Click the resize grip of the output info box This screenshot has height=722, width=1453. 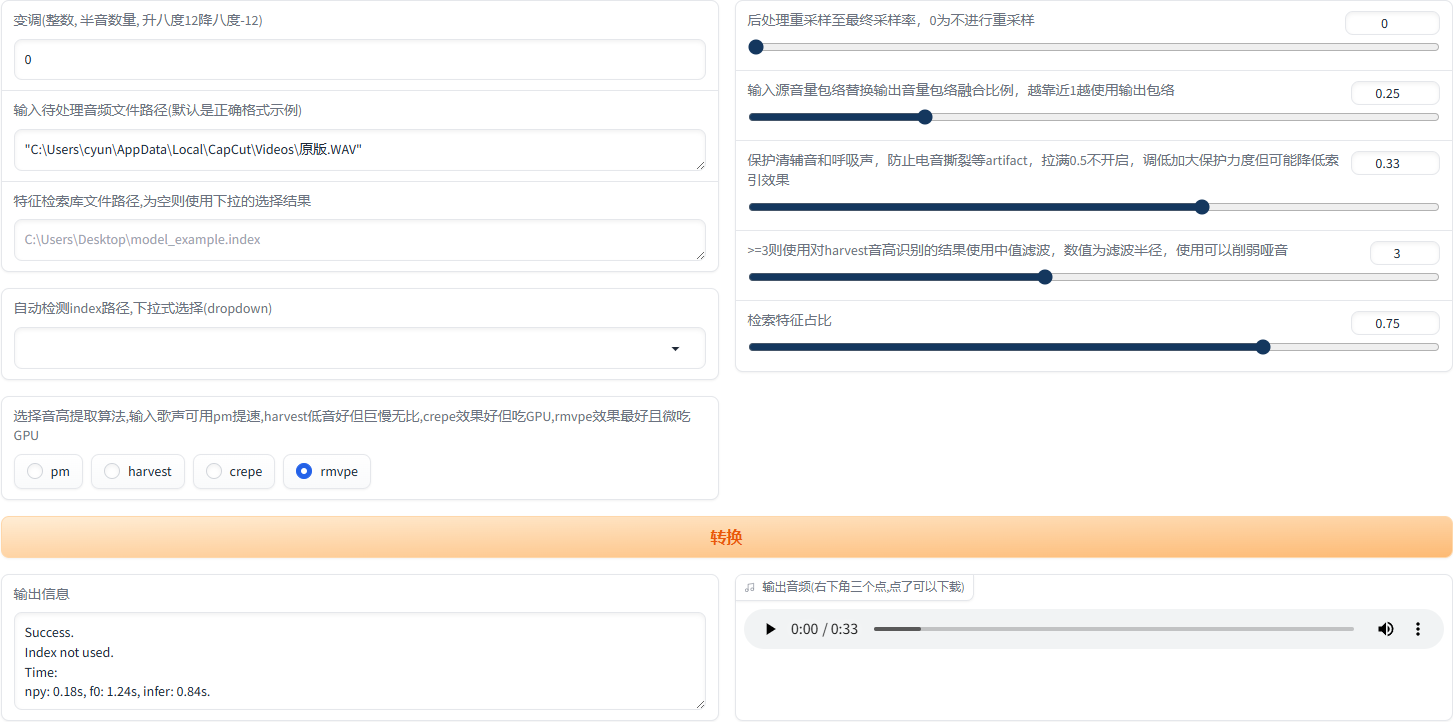pyautogui.click(x=699, y=703)
